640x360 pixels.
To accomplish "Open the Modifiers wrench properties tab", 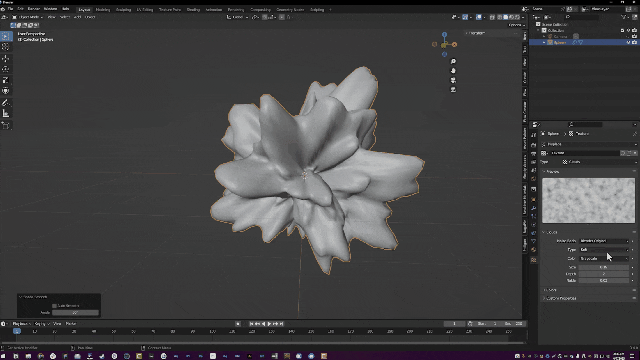I will pos(533,208).
